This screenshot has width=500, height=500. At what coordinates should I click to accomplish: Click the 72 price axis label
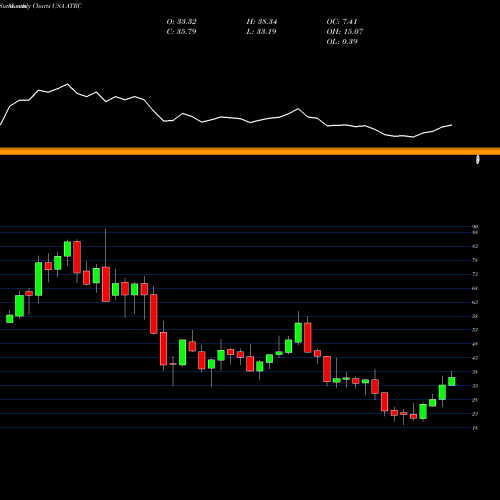475,274
